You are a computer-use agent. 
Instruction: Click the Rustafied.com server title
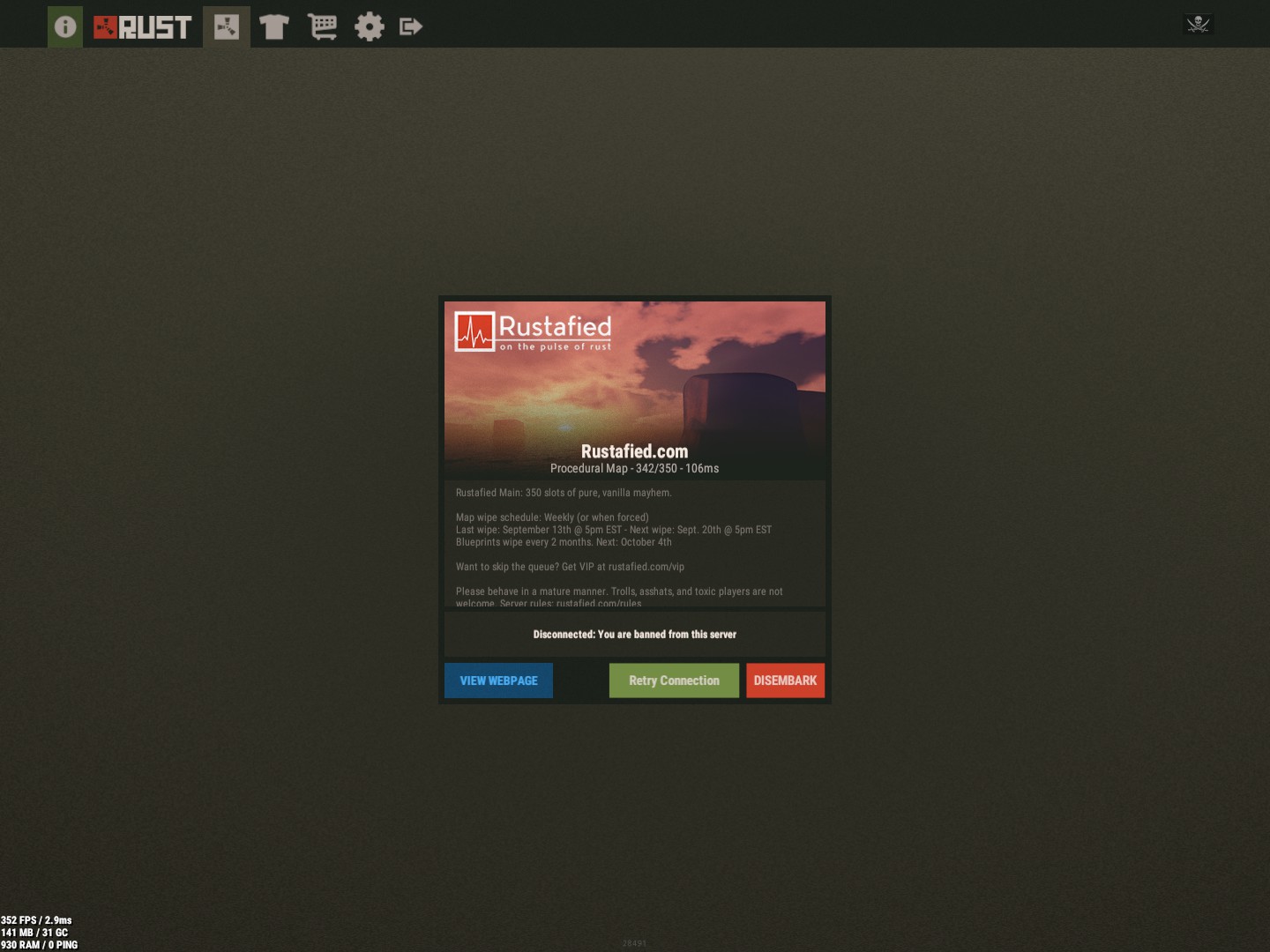click(x=635, y=451)
